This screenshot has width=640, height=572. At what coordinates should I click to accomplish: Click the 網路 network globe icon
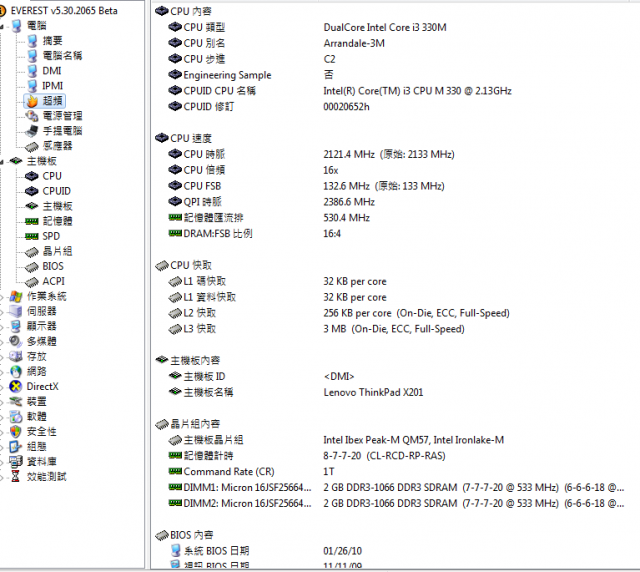pyautogui.click(x=16, y=372)
